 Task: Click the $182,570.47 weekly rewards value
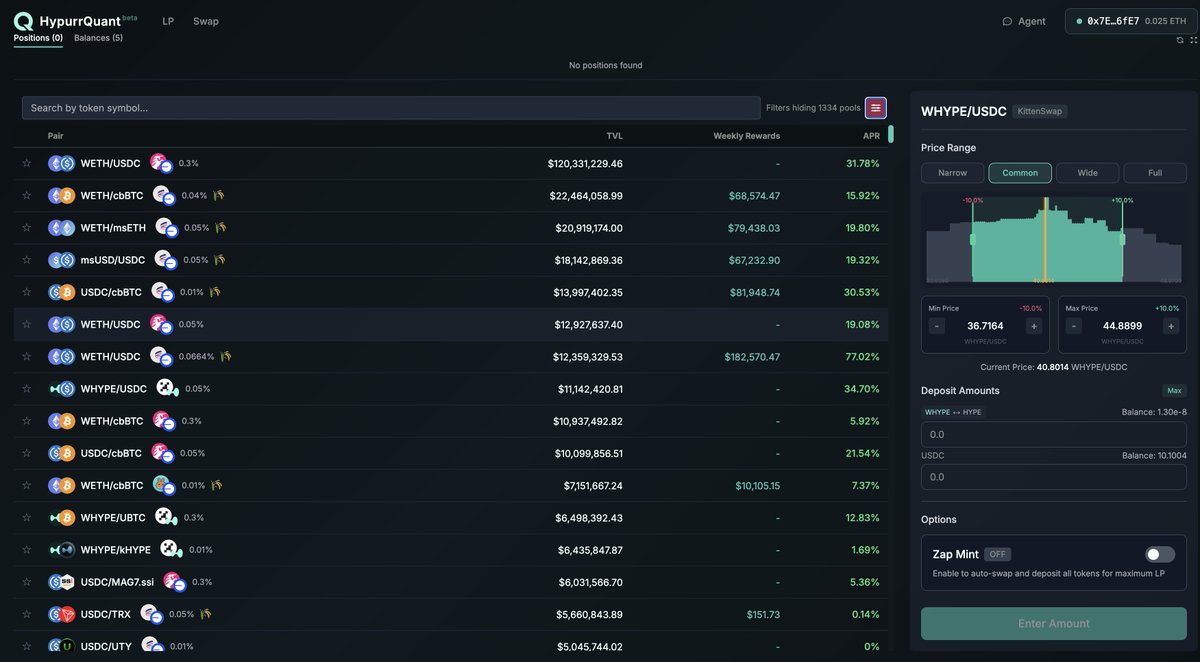click(x=752, y=357)
